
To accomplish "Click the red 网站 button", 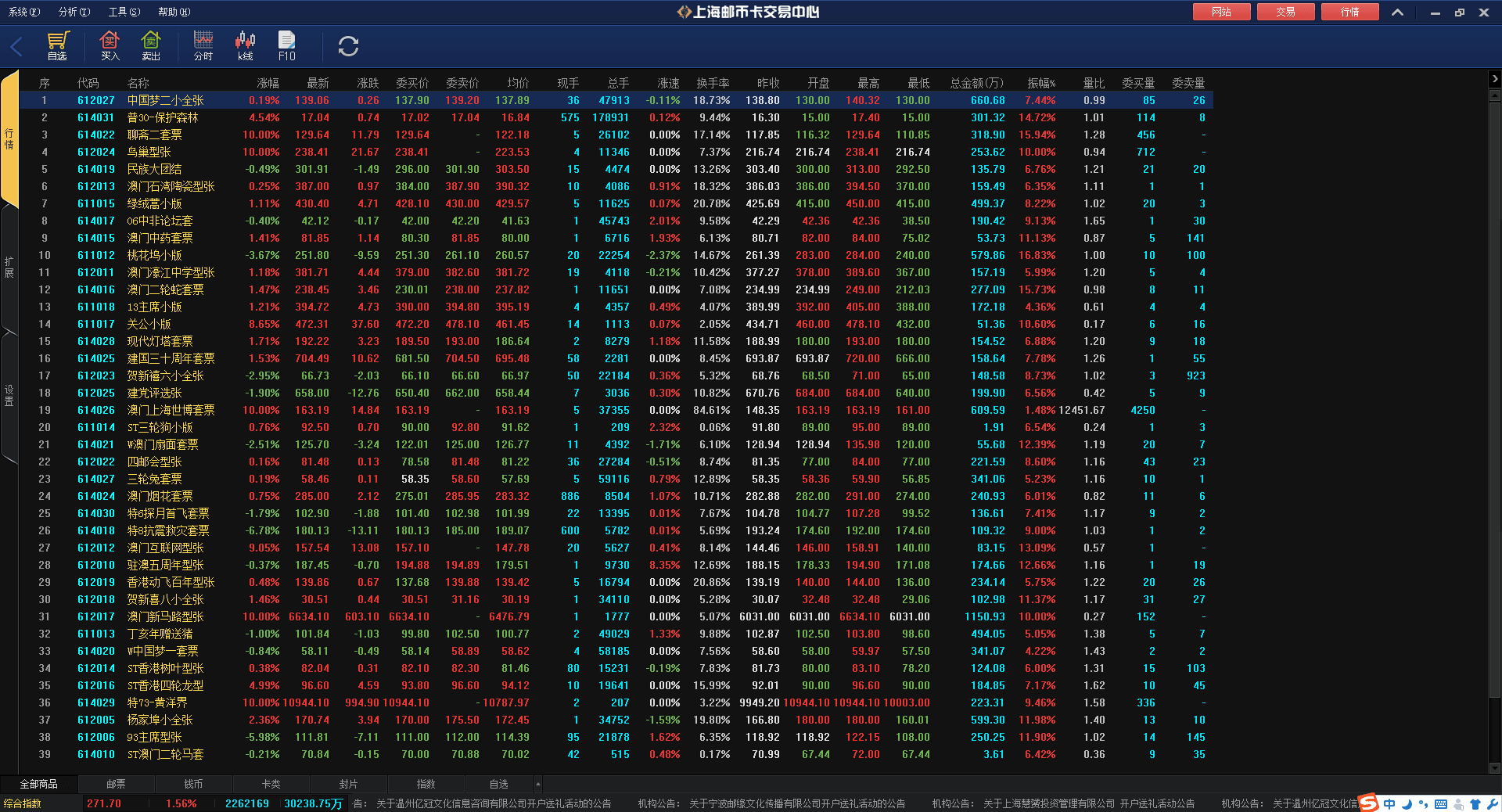I will point(1221,12).
